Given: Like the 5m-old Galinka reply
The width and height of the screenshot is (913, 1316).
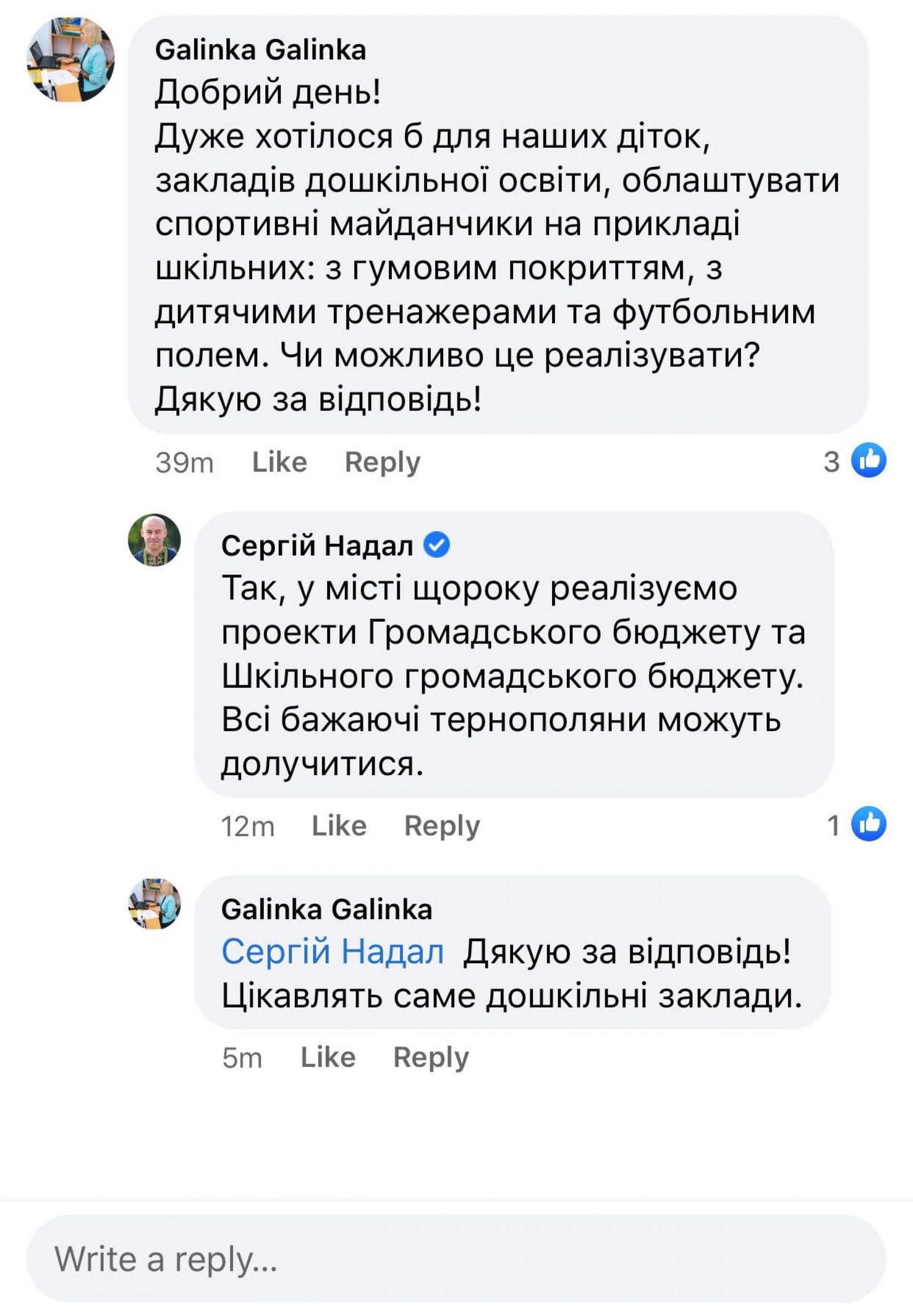Looking at the screenshot, I should pyautogui.click(x=329, y=1057).
